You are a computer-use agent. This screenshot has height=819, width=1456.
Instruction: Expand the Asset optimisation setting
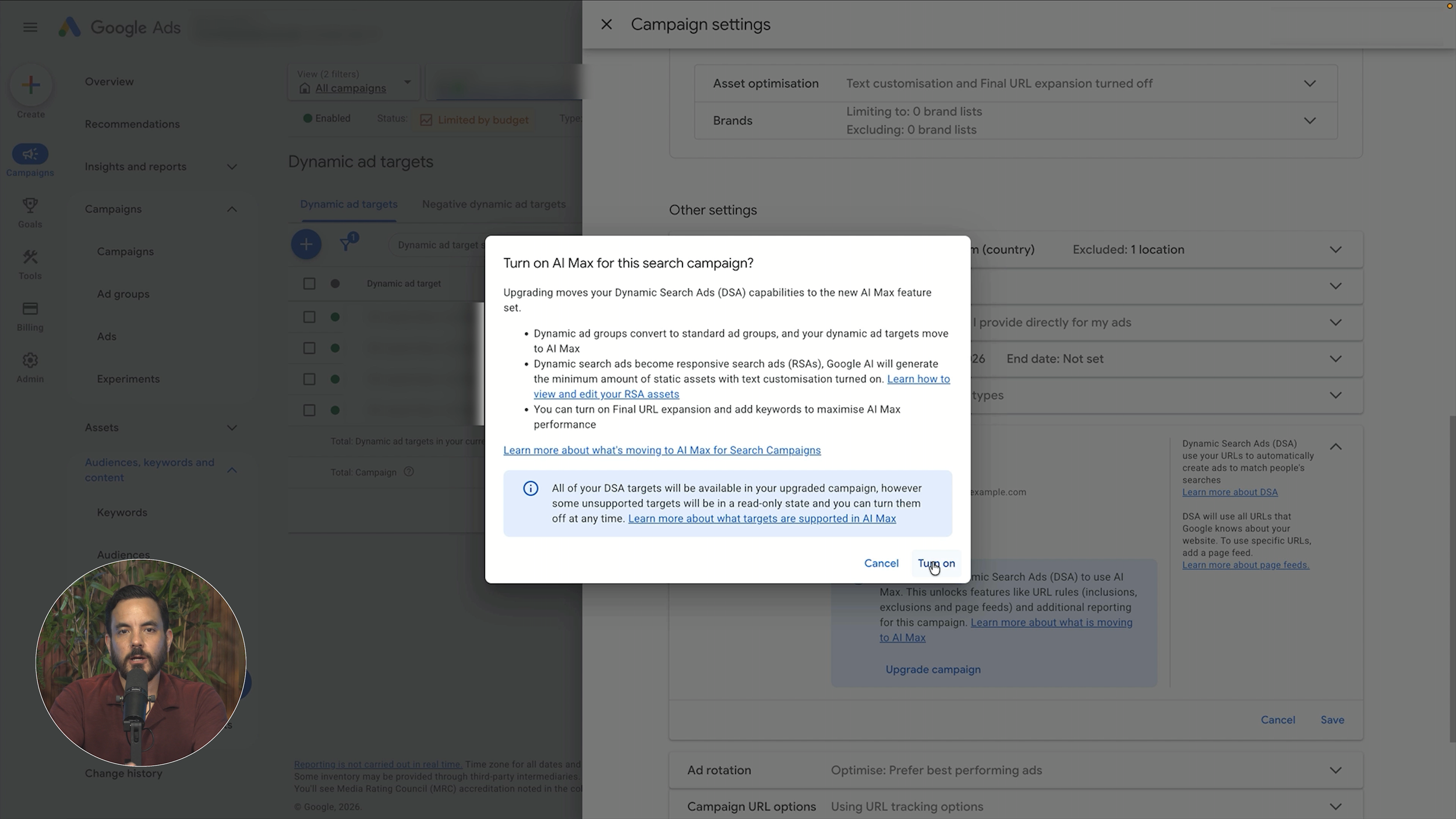(x=1310, y=83)
